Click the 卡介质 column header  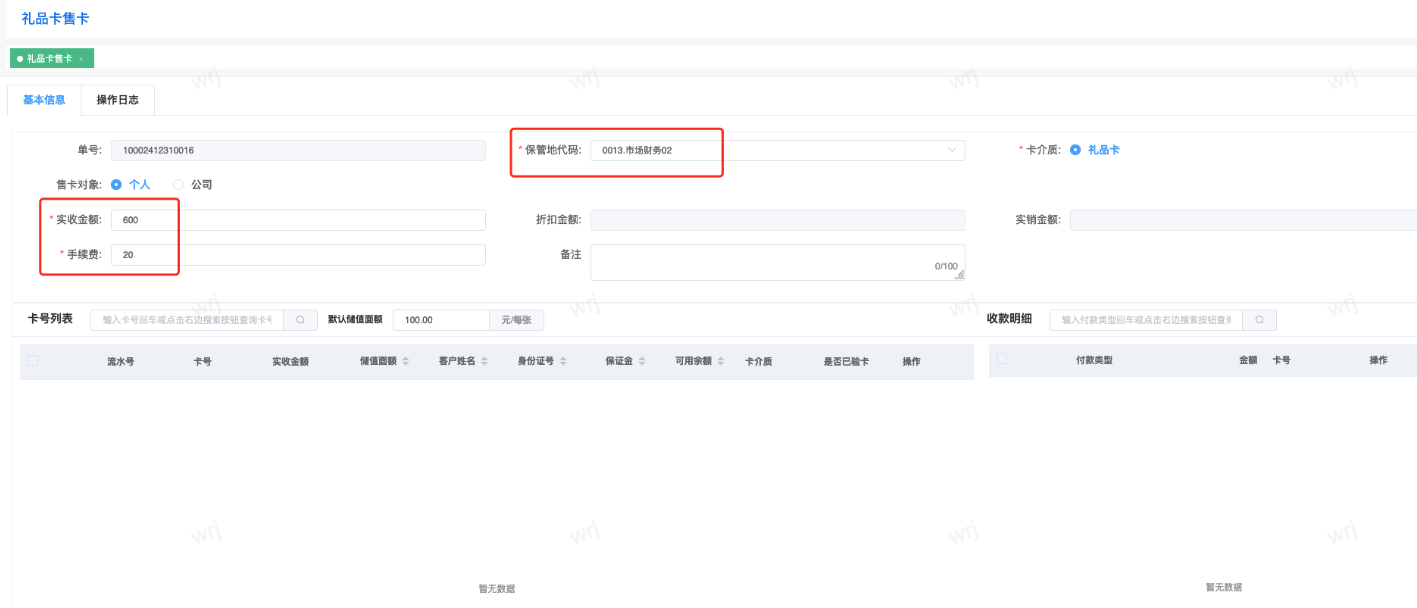(759, 361)
